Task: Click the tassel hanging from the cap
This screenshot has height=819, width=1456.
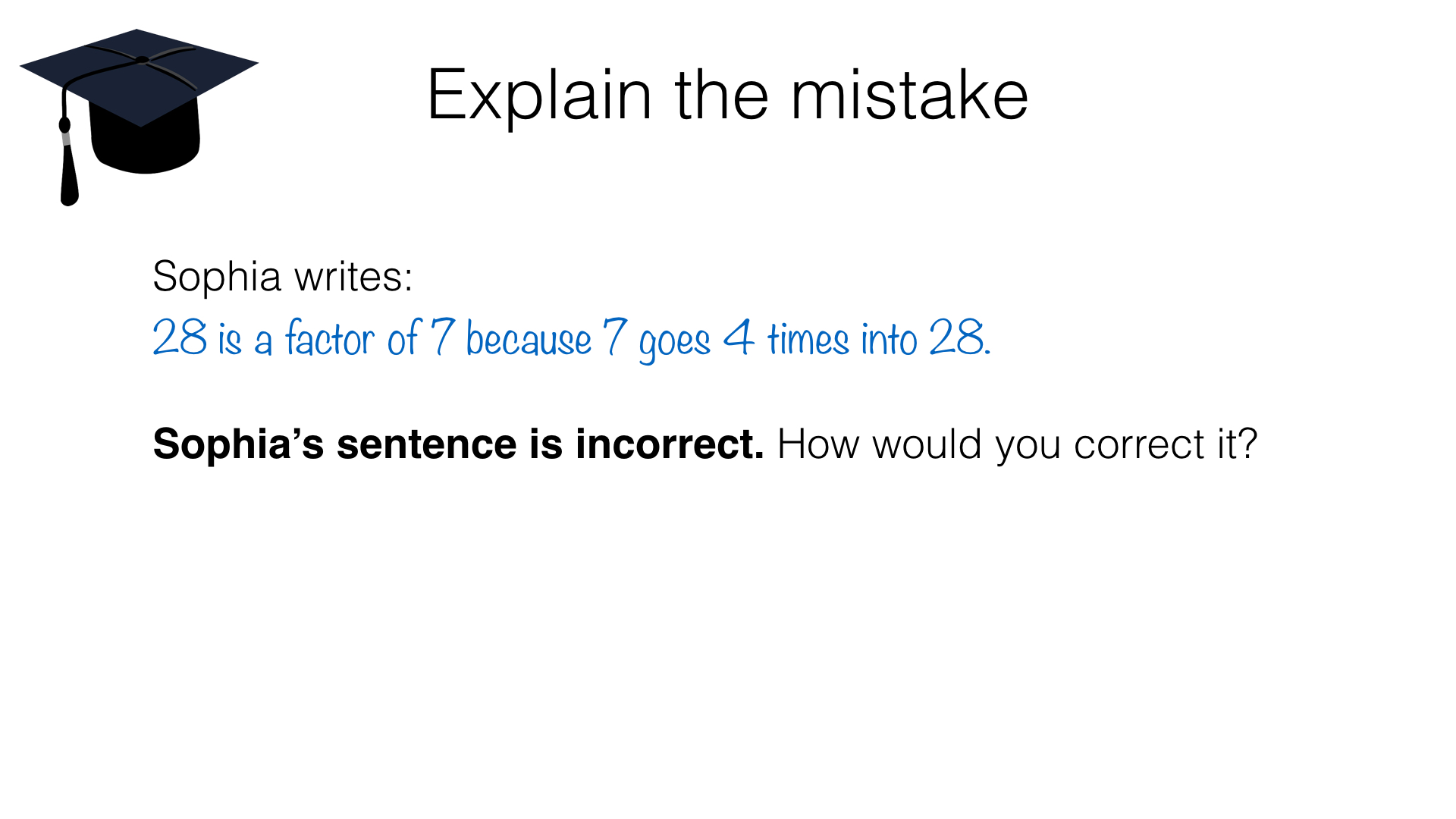Action: click(68, 171)
